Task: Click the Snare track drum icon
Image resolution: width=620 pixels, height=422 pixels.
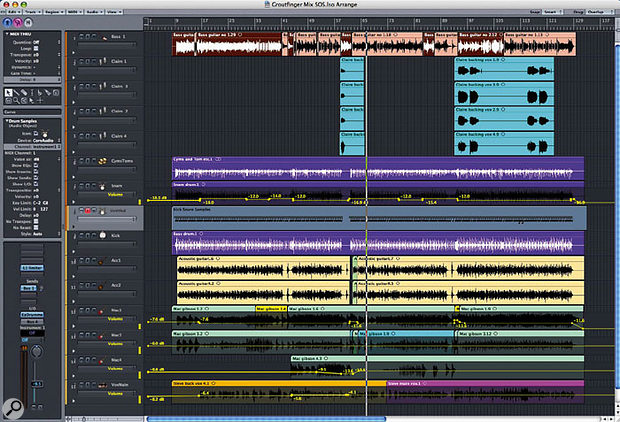Action: (x=103, y=186)
